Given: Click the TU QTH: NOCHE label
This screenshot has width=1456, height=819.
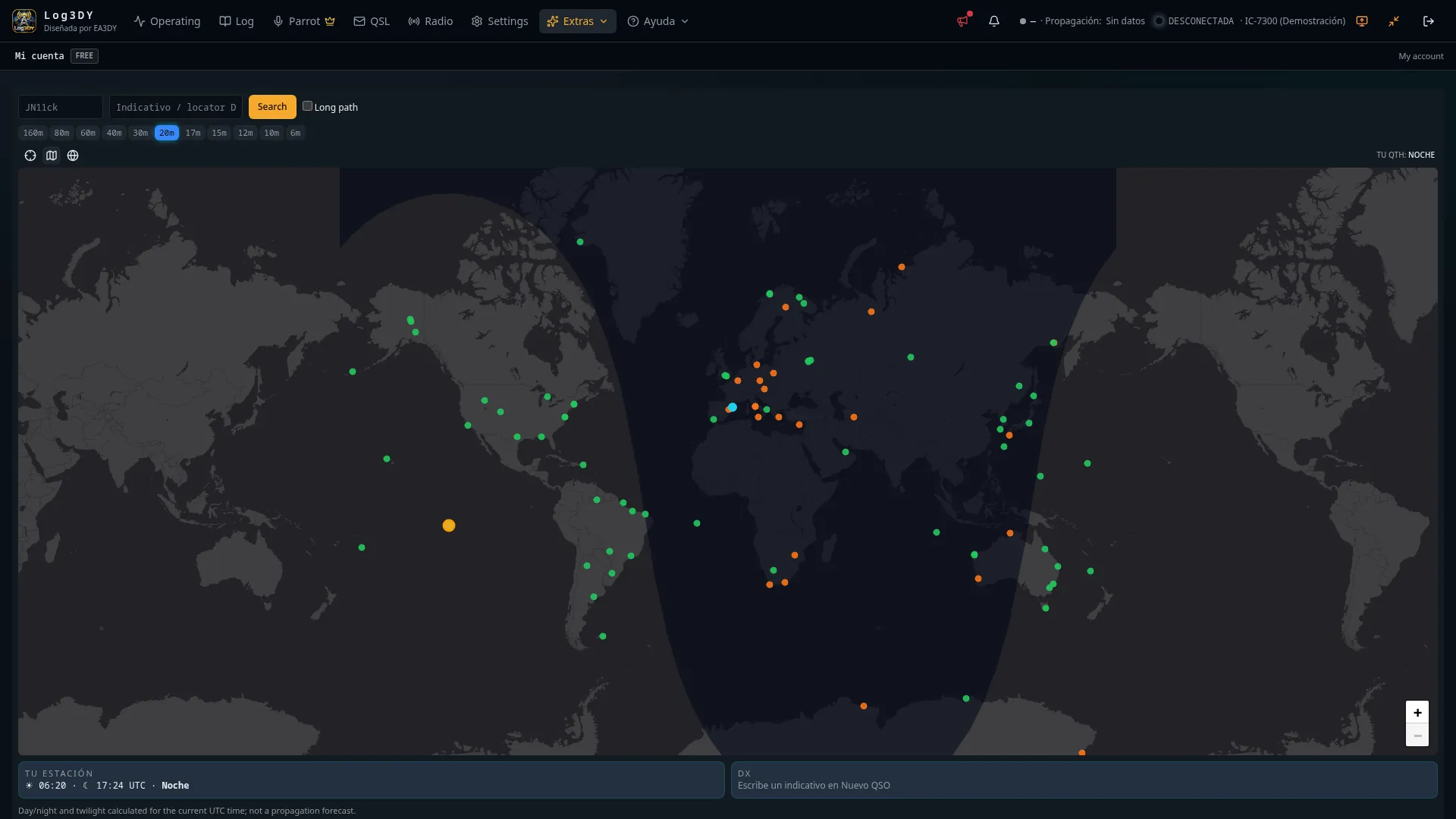Looking at the screenshot, I should [1406, 155].
